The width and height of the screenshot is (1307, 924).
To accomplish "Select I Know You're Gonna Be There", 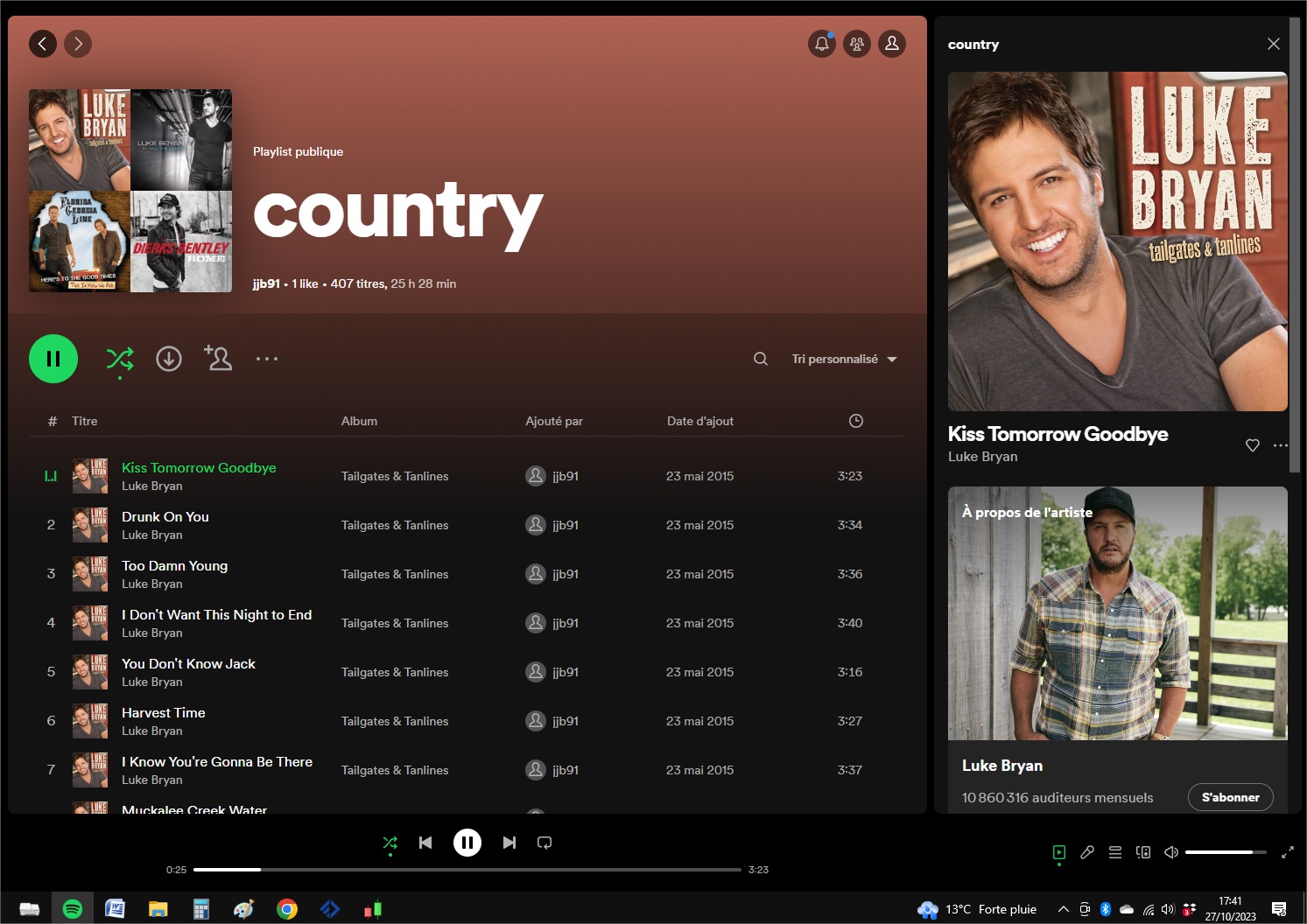I will (217, 762).
